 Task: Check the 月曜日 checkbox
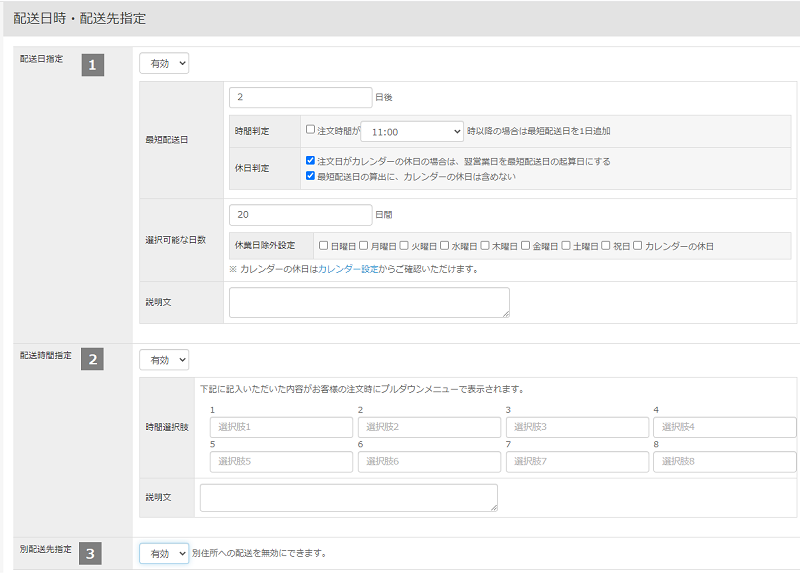point(364,246)
